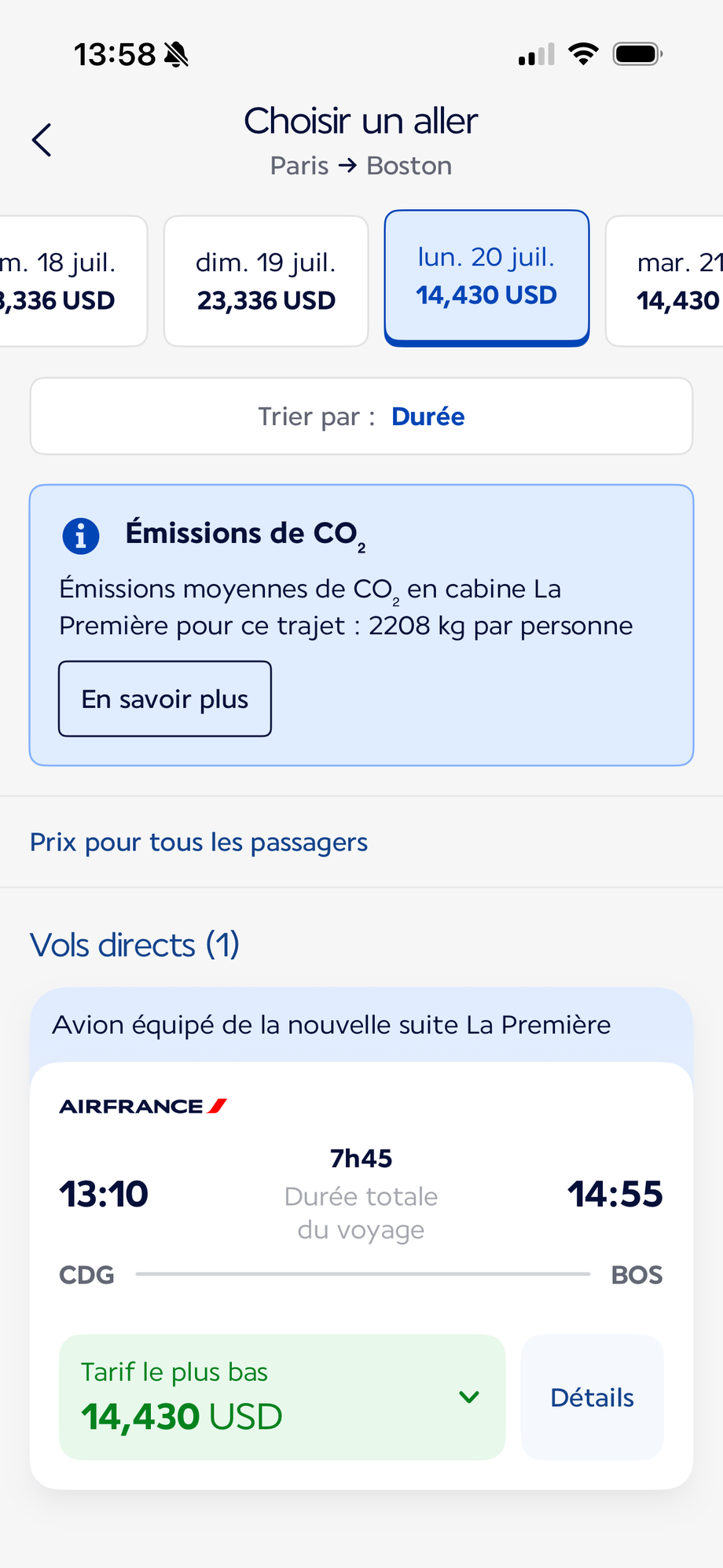Tap the back arrow icon
Image resolution: width=723 pixels, height=1568 pixels.
42,140
